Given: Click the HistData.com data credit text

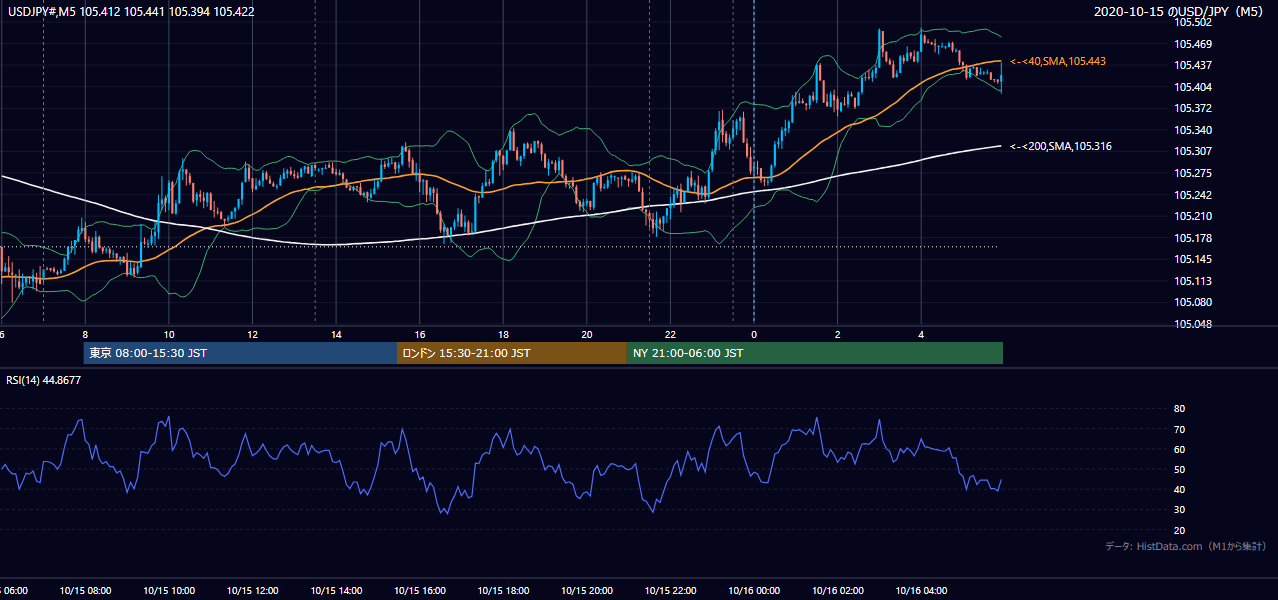Looking at the screenshot, I should pyautogui.click(x=1186, y=546).
